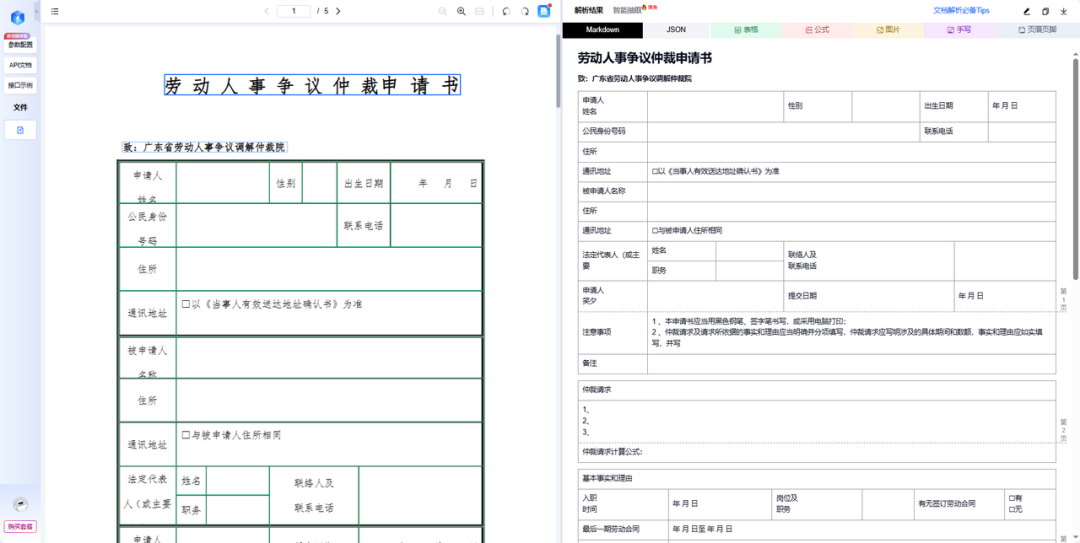Rotate the document clockwise
The width and height of the screenshot is (1080, 543).
[524, 11]
